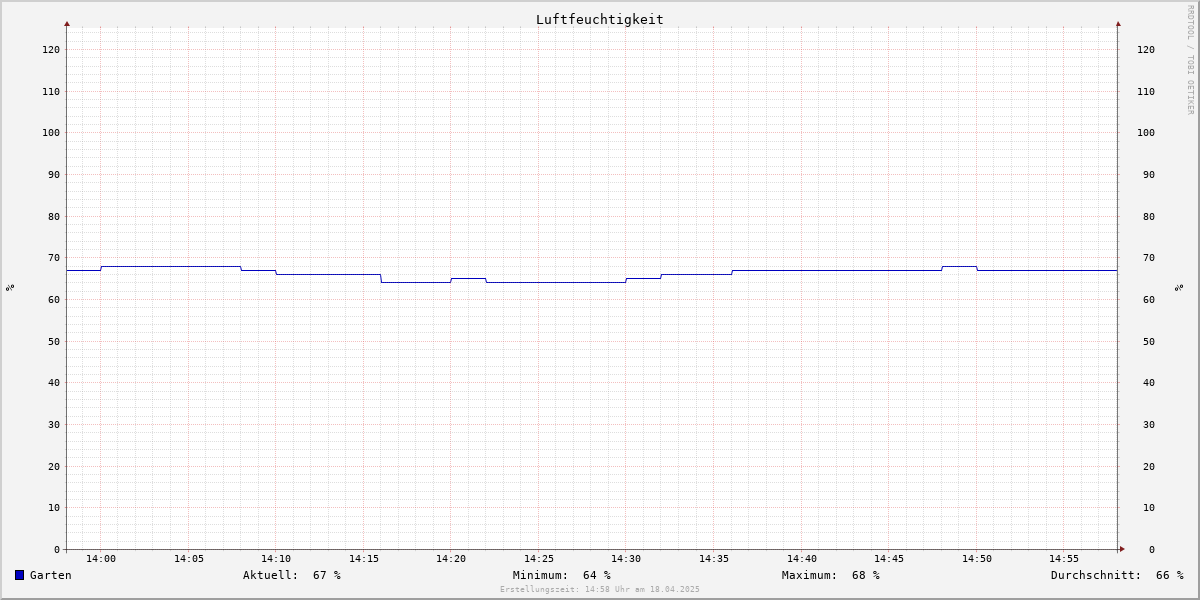Click the 20 label on right y-axis
This screenshot has height=600, width=1200.
coord(1149,466)
